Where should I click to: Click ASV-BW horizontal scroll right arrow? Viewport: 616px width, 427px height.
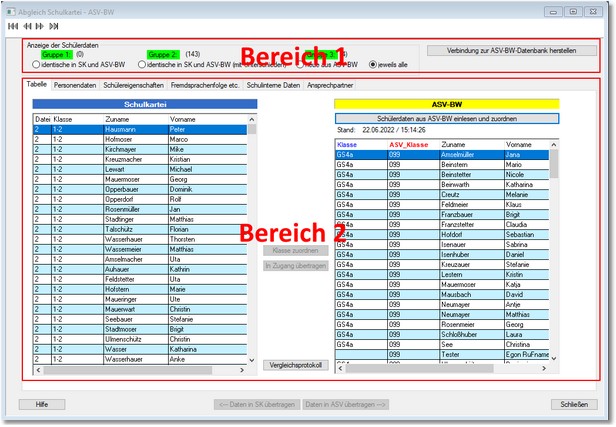pos(544,368)
